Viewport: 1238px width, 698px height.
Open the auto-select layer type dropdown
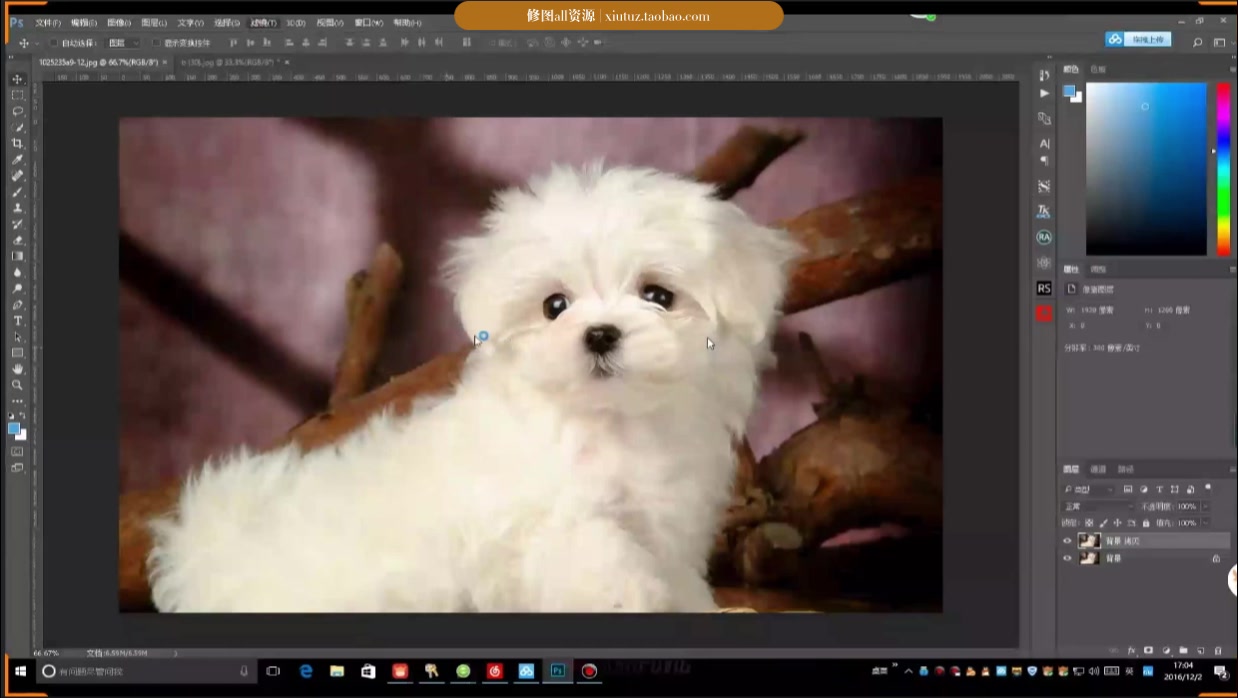[x=122, y=43]
